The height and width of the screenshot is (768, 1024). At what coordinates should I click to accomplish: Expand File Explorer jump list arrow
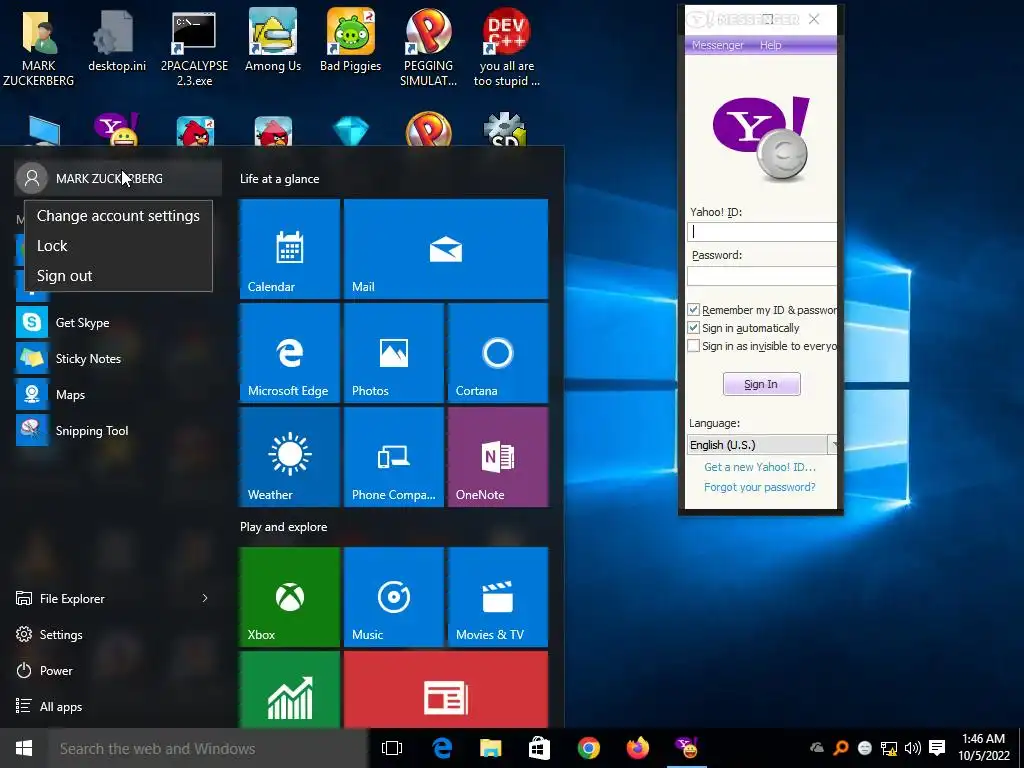205,598
